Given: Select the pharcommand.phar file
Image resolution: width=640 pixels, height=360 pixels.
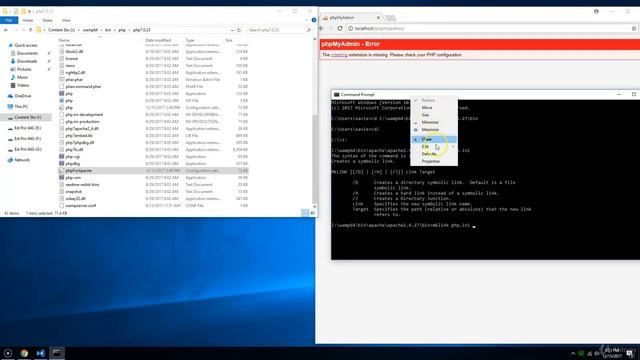Looking at the screenshot, I should tap(83, 87).
